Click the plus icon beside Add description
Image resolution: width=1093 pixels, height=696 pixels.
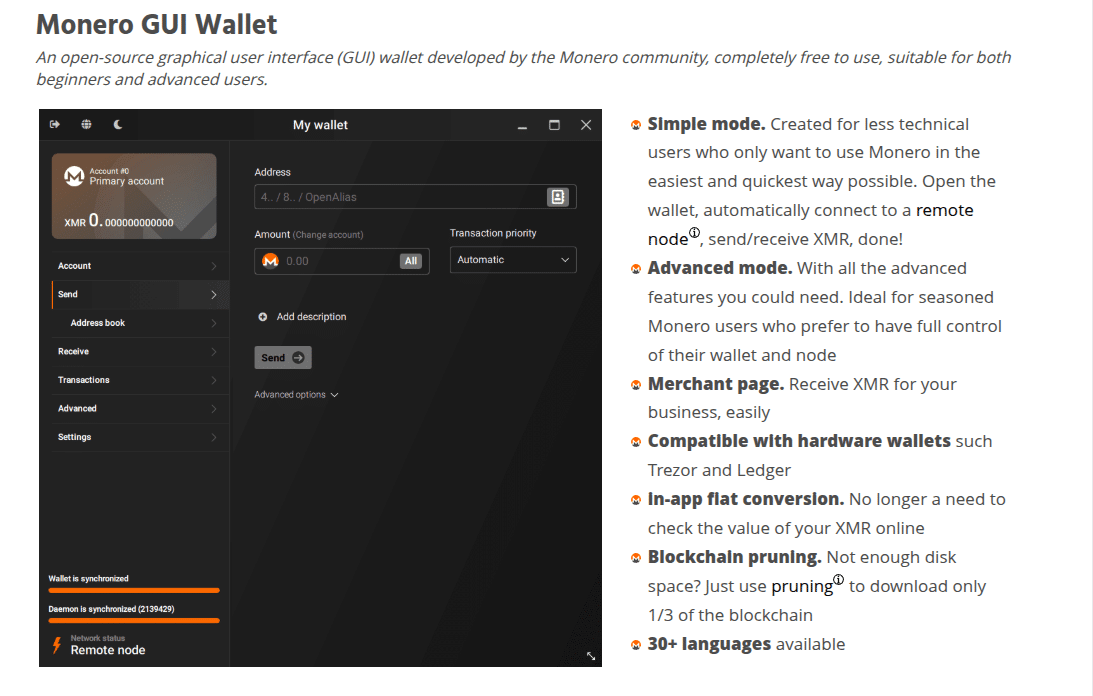click(x=263, y=317)
